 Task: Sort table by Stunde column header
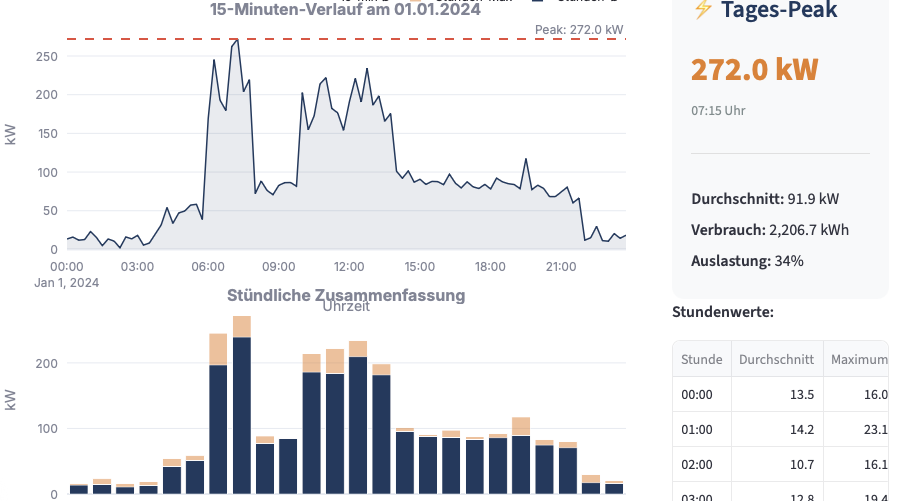701,359
